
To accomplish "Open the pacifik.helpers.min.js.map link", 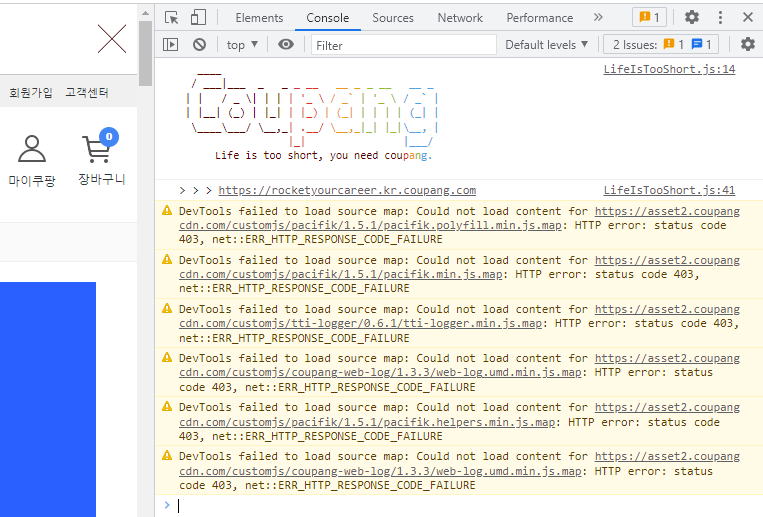I will coord(367,422).
